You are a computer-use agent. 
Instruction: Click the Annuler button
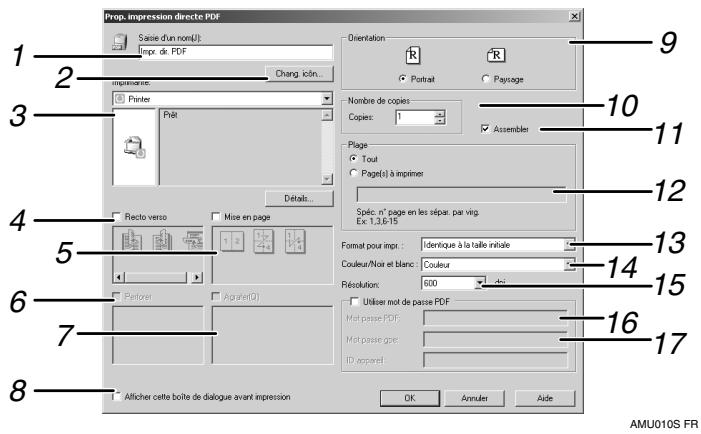pos(474,398)
